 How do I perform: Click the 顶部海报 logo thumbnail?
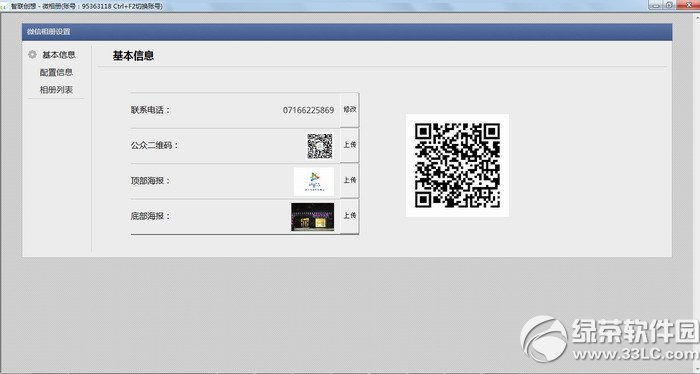pos(314,182)
